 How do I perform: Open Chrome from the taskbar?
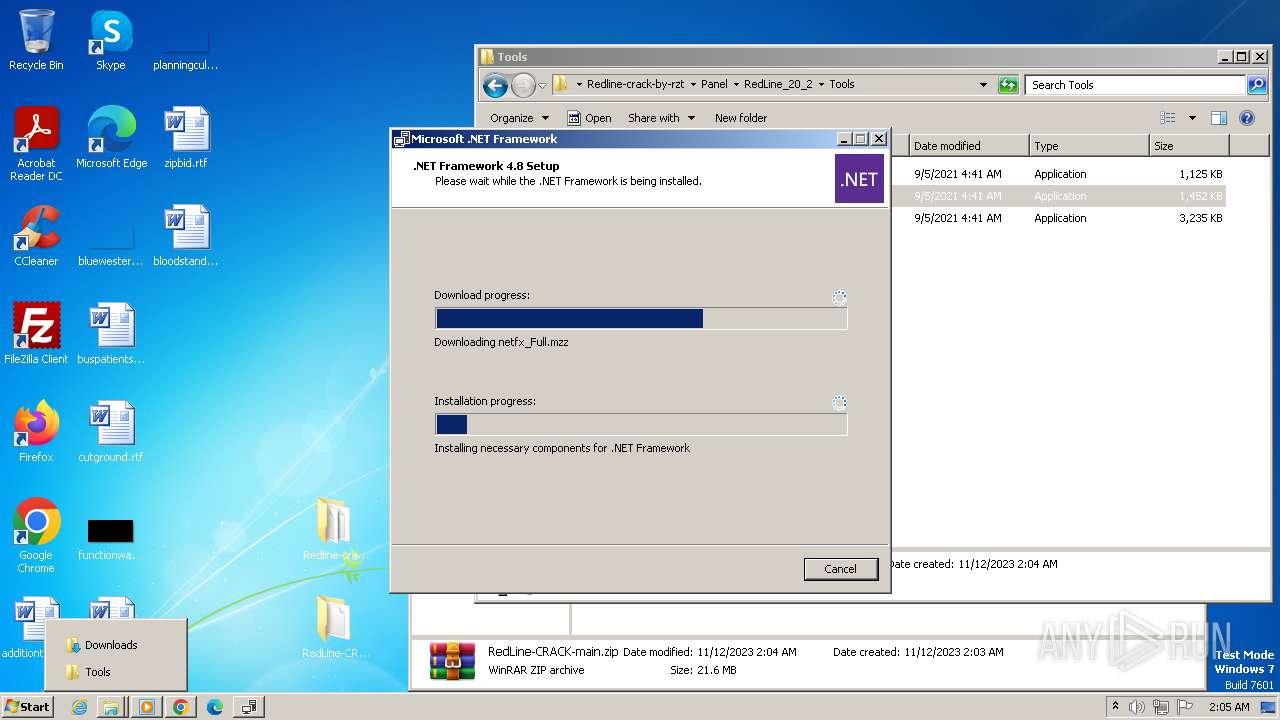click(x=180, y=707)
